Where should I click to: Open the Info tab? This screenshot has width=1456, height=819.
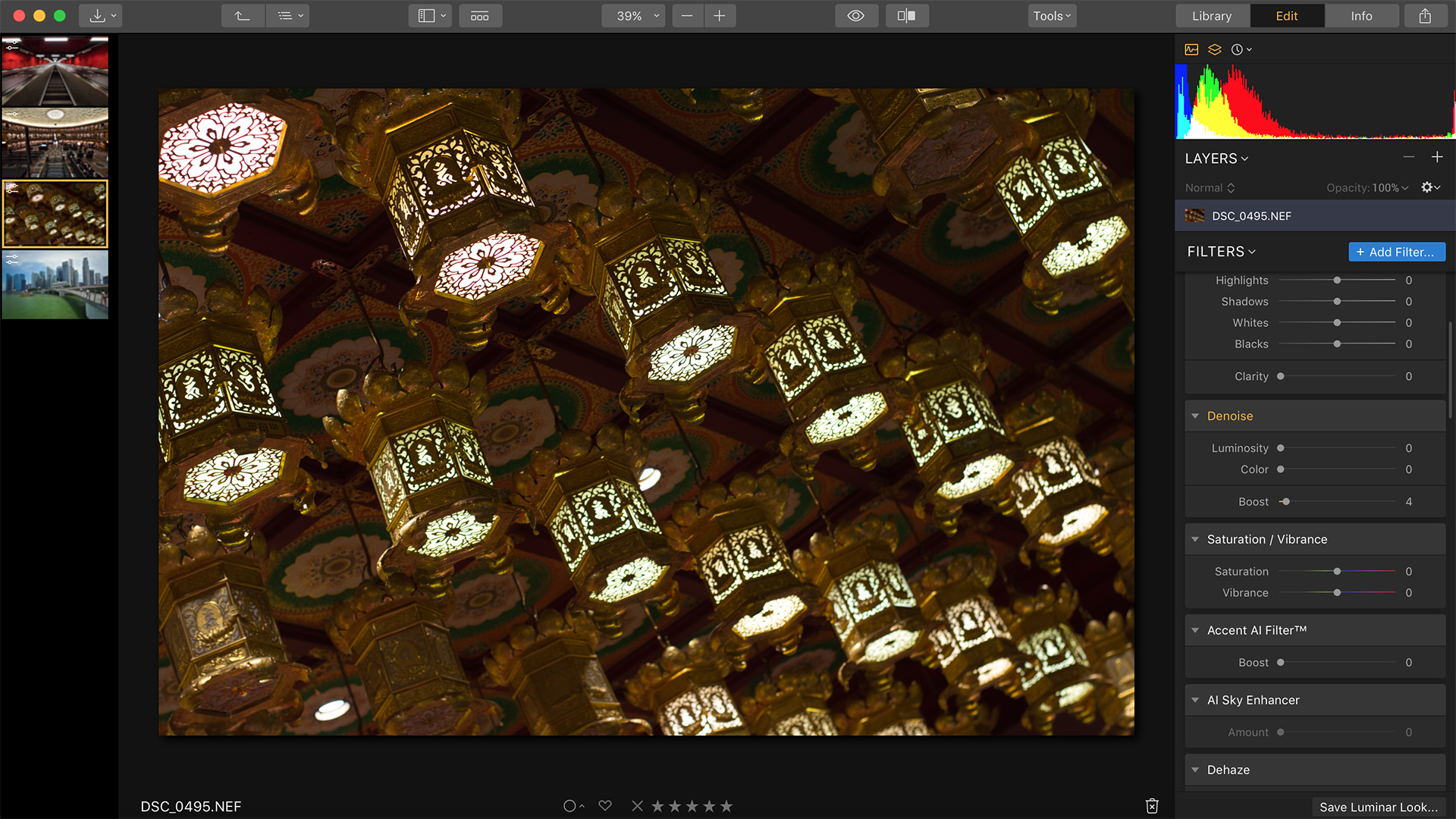(x=1361, y=16)
